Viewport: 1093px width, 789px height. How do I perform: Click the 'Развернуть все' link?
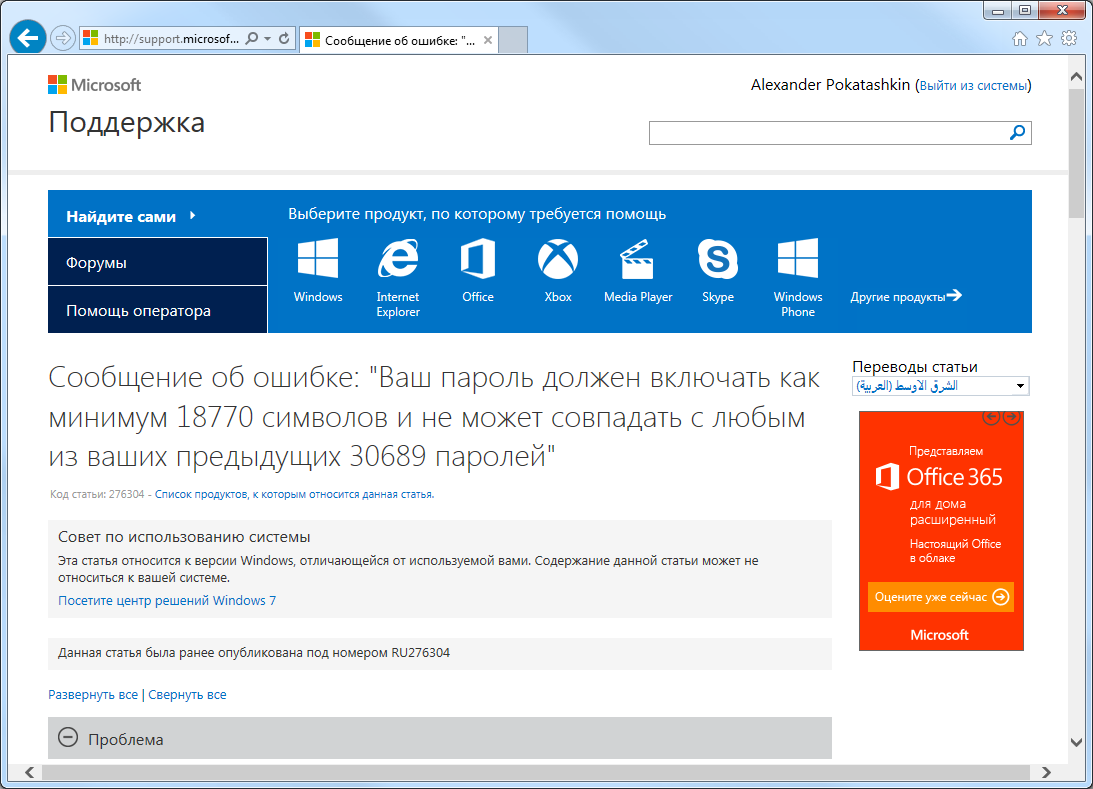pyautogui.click(x=93, y=694)
